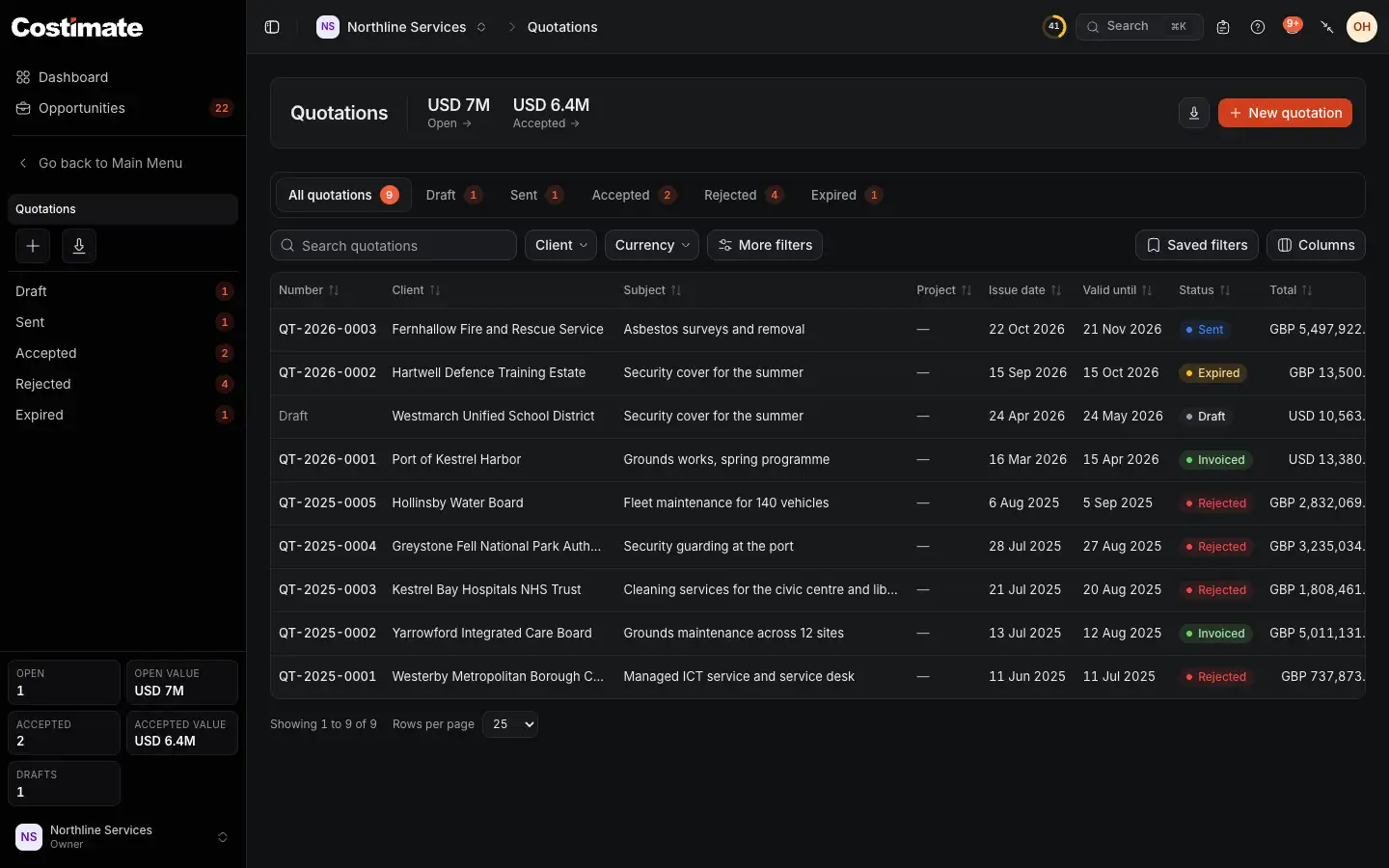The width and height of the screenshot is (1389, 868).
Task: Click the sidebar download icon under Quotations
Action: pos(79,246)
